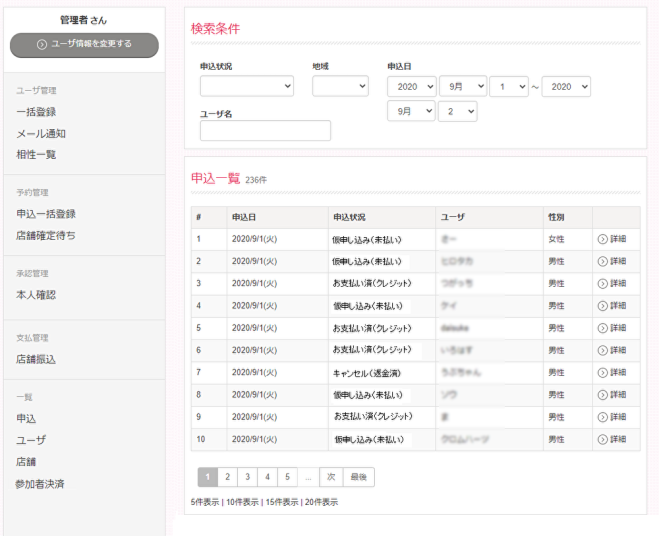Go to page 2 of results
The height and width of the screenshot is (536, 659).
point(228,477)
